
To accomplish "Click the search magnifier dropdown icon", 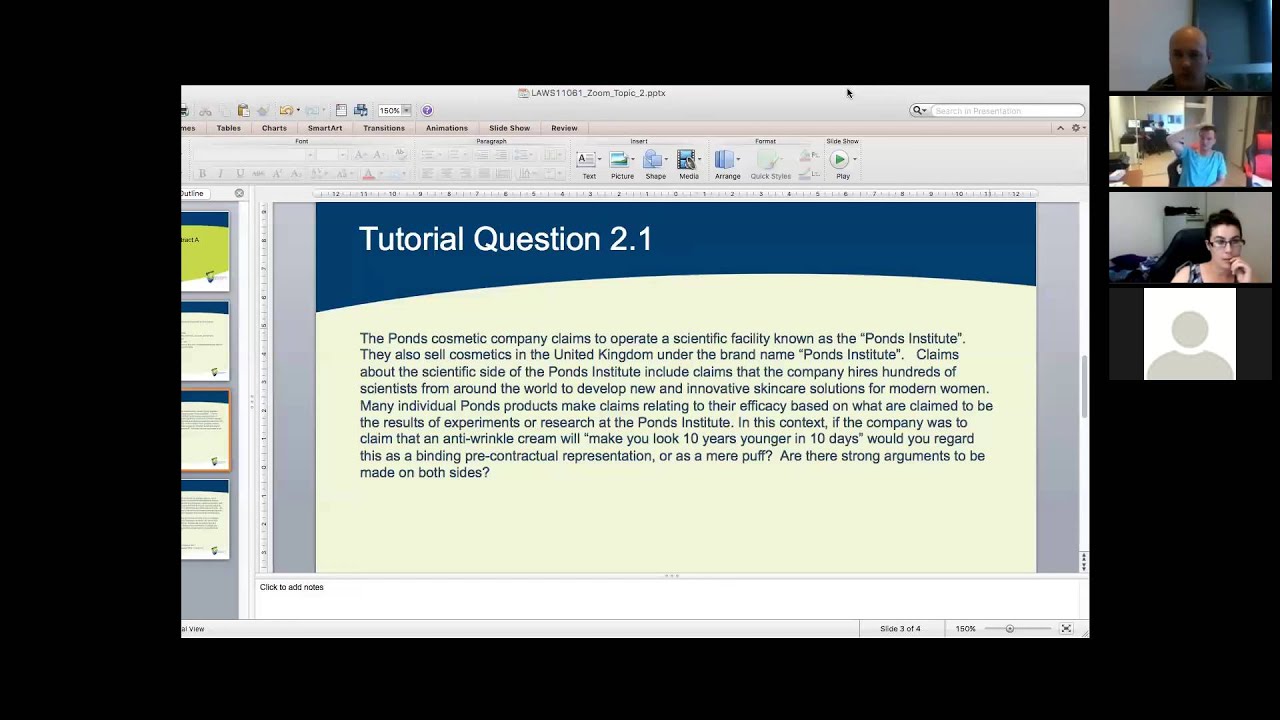I will pos(918,110).
